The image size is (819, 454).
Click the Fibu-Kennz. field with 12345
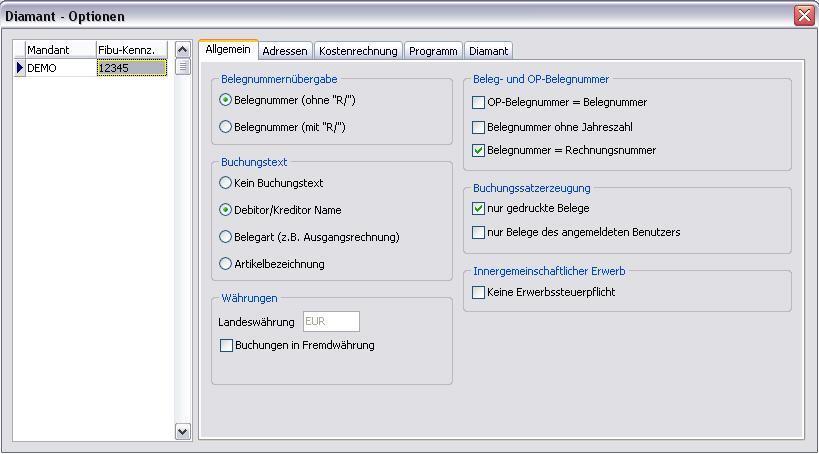(131, 68)
